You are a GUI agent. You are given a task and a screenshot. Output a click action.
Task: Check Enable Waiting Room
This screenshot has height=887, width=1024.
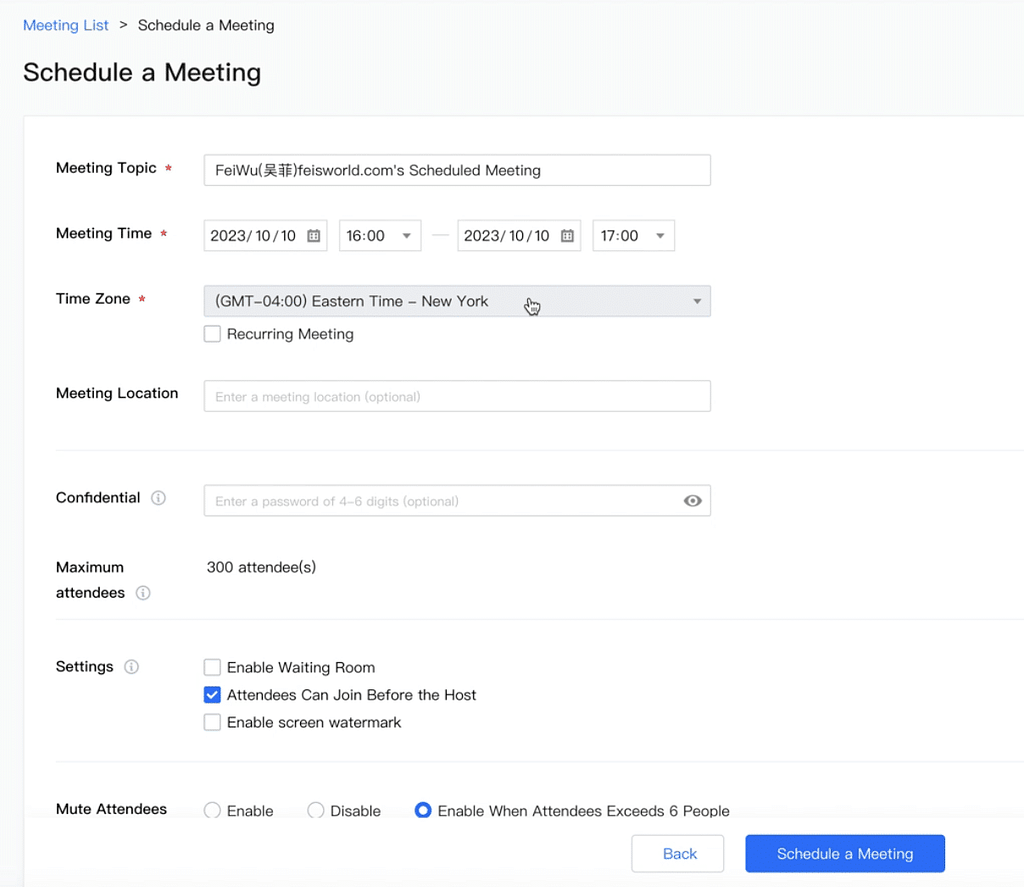[212, 667]
